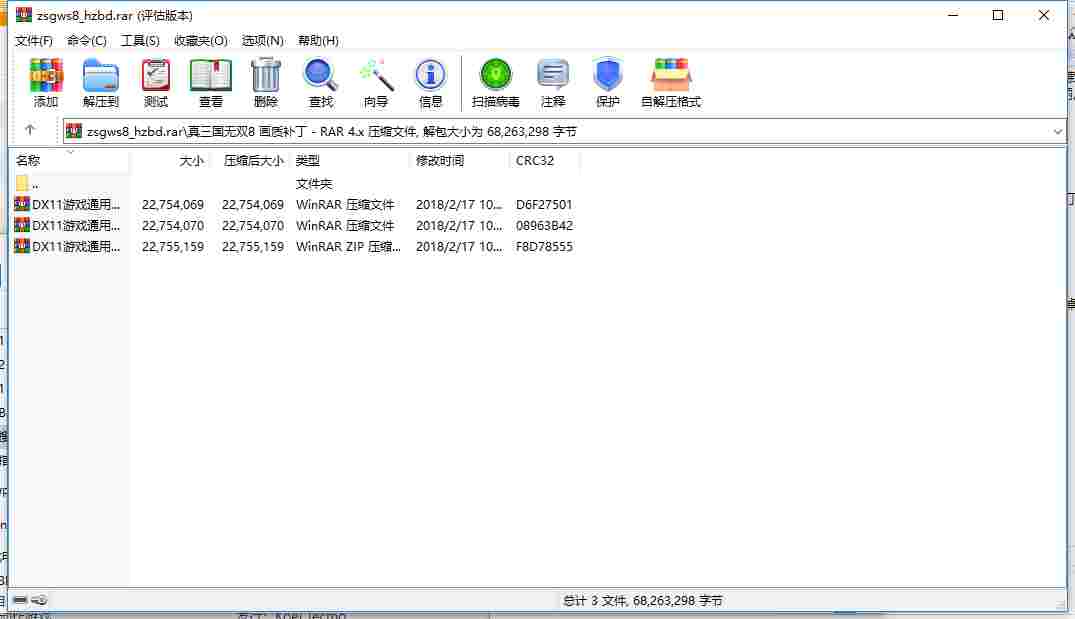Click the "WinRAR ZIP 压缩..." type cell
Image resolution: width=1075 pixels, height=619 pixels.
point(348,246)
